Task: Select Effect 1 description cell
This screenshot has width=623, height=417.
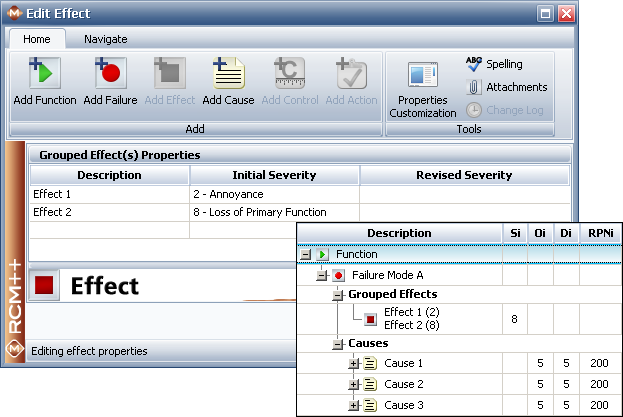Action: (x=109, y=194)
